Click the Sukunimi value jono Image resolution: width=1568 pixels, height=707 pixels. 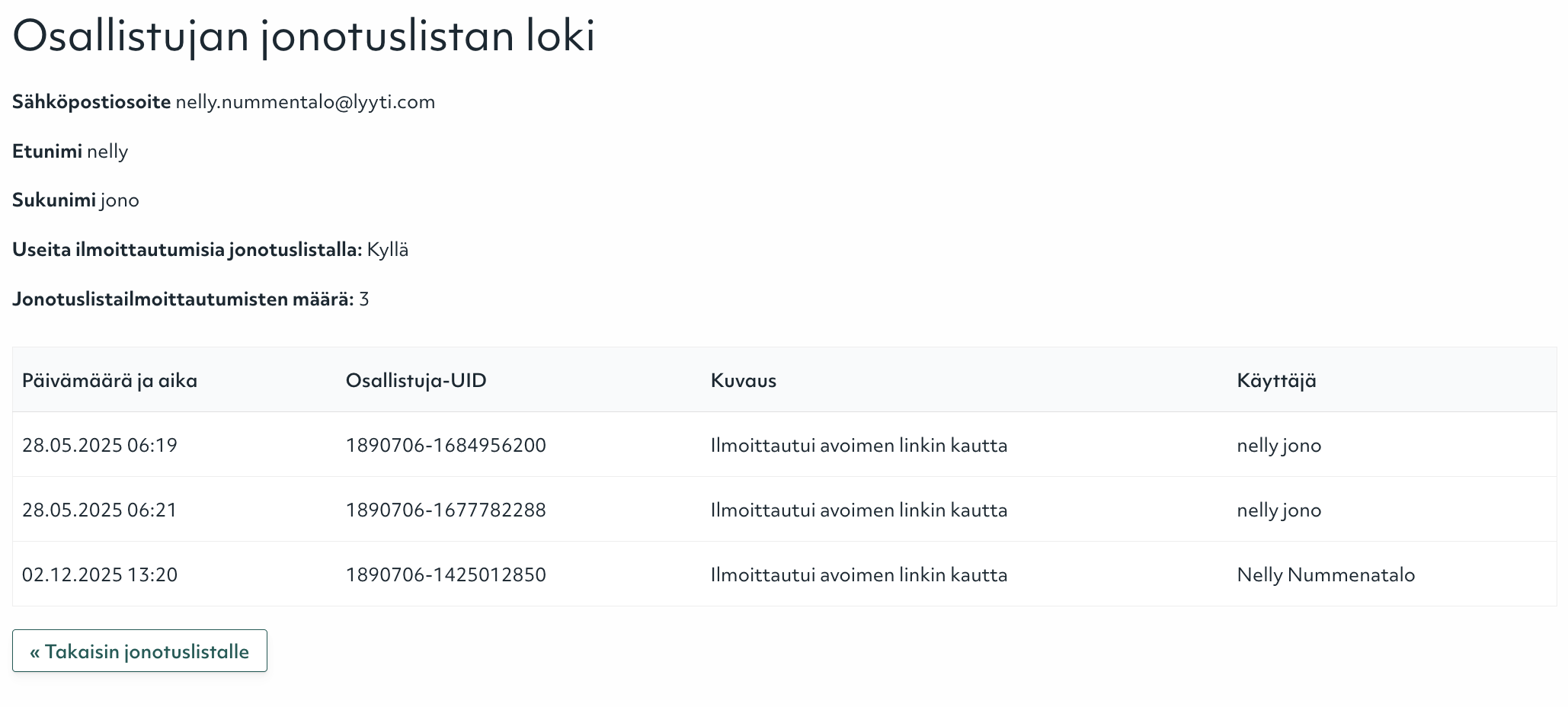(x=120, y=200)
